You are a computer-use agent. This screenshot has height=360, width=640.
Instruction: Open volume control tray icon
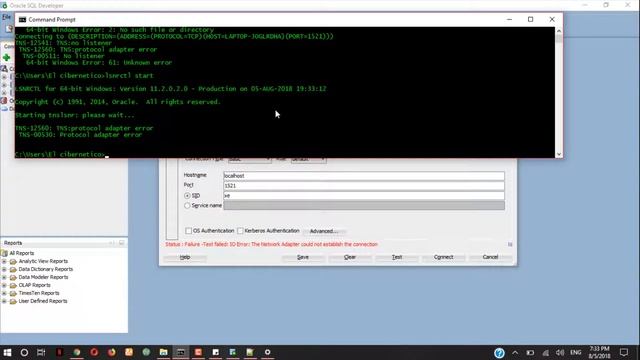pyautogui.click(x=560, y=353)
